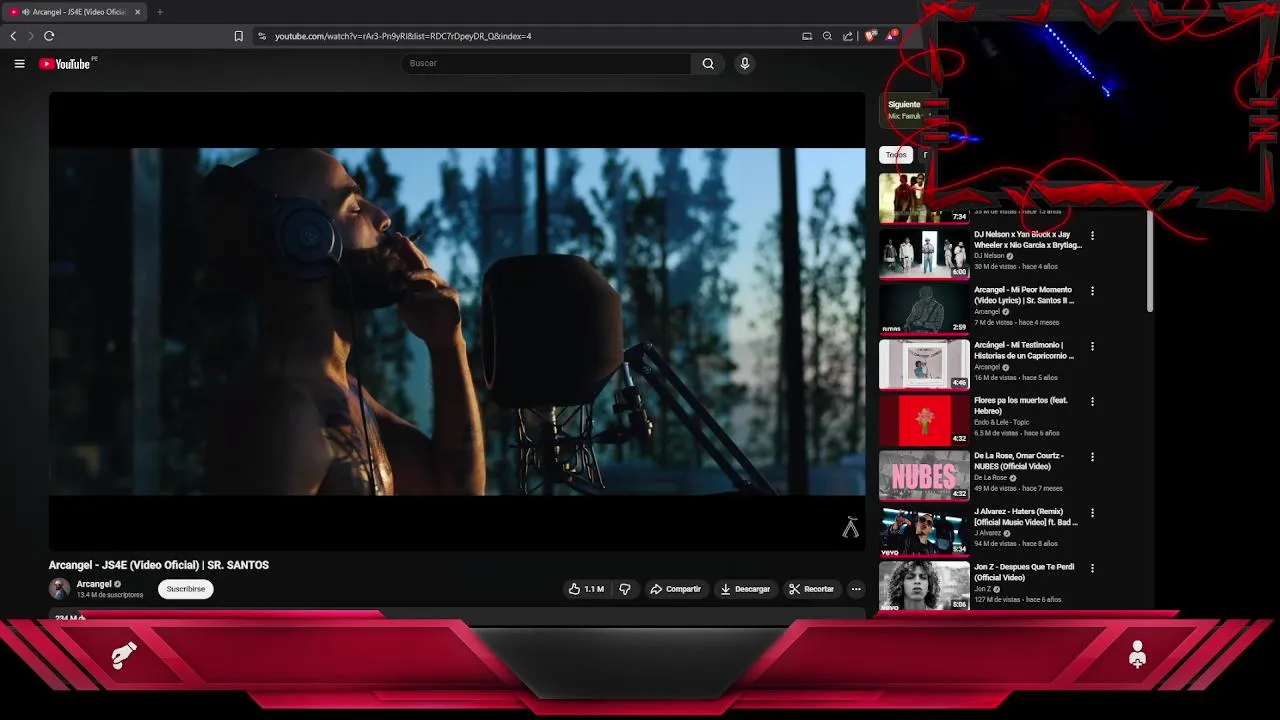Click channel name 'Endo & Lele - Topic'
The image size is (1280, 720).
point(1002,422)
